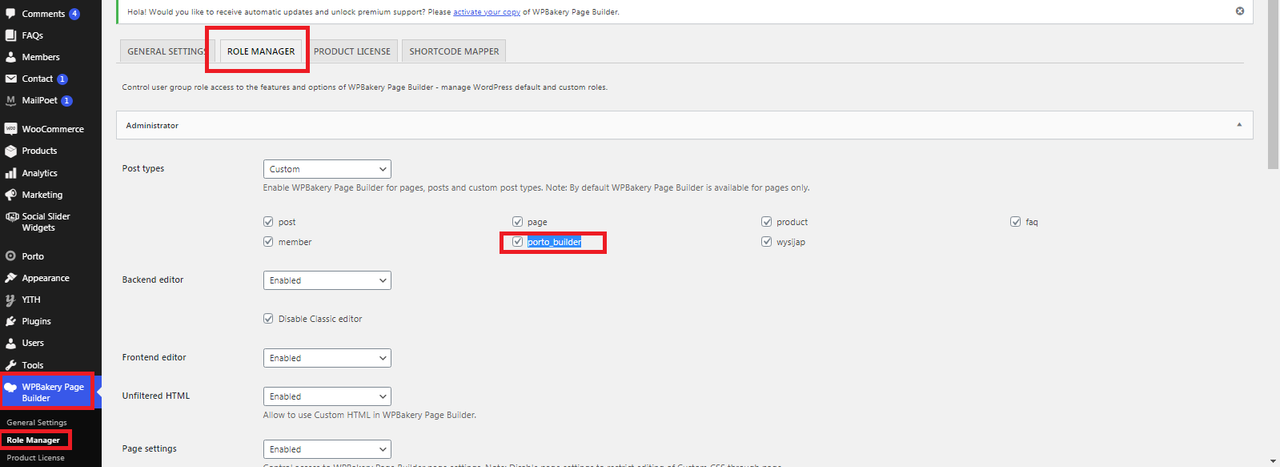
Task: Open Products via its sidebar icon
Action: pyautogui.click(x=11, y=151)
